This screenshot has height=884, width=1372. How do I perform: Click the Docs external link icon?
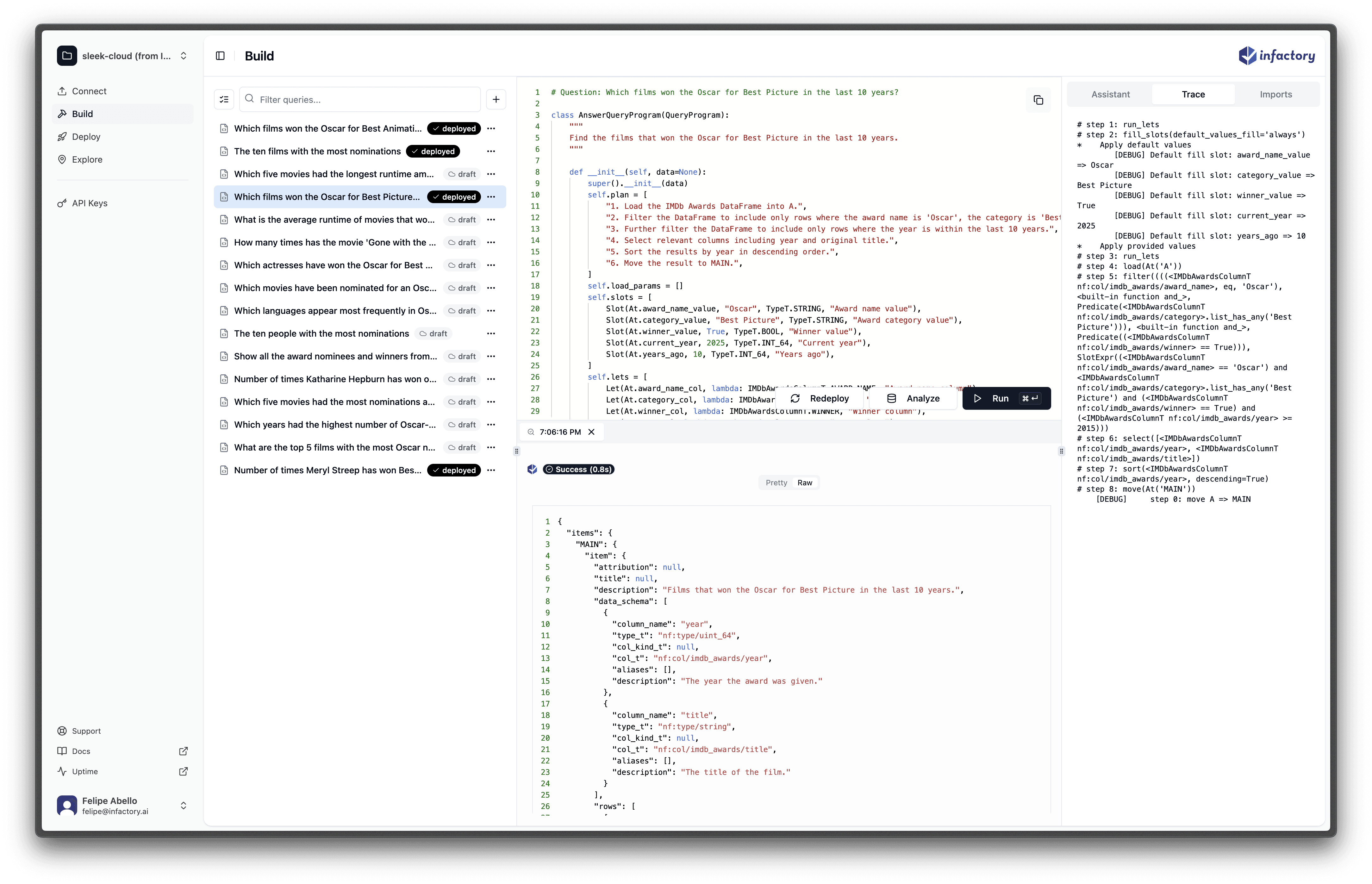[183, 751]
